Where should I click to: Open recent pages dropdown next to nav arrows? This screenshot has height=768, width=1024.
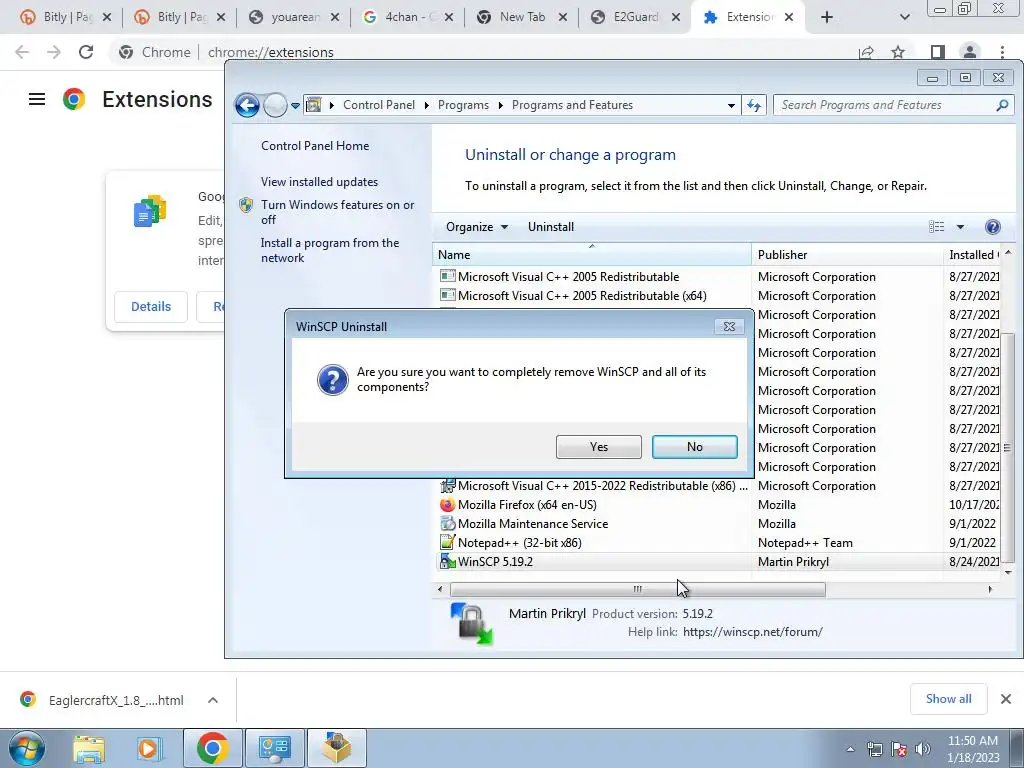[x=295, y=105]
